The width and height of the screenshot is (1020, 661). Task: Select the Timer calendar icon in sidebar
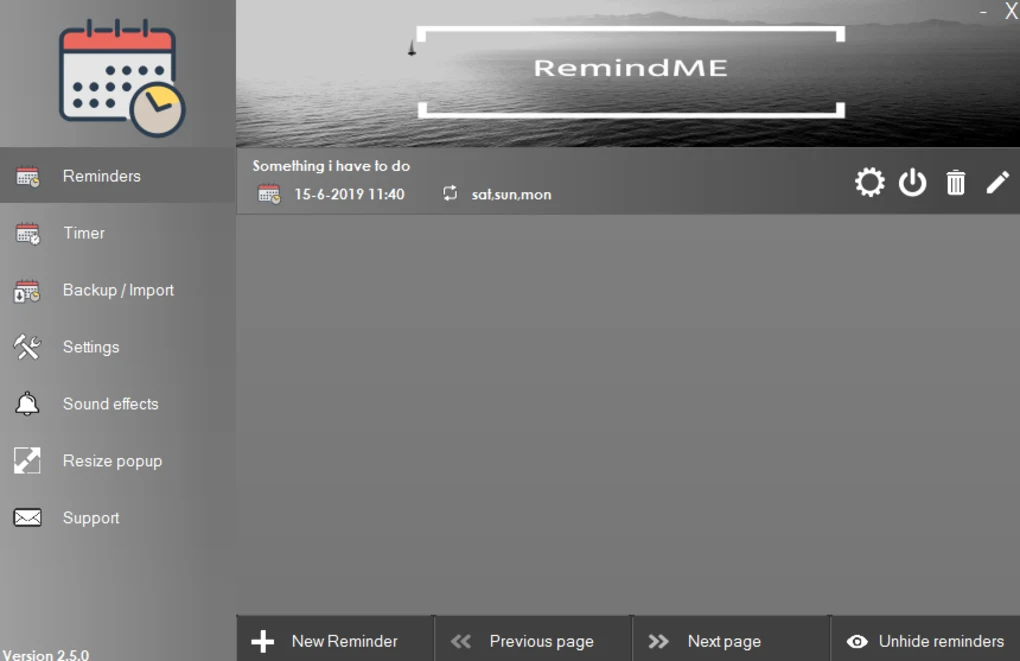pyautogui.click(x=28, y=232)
